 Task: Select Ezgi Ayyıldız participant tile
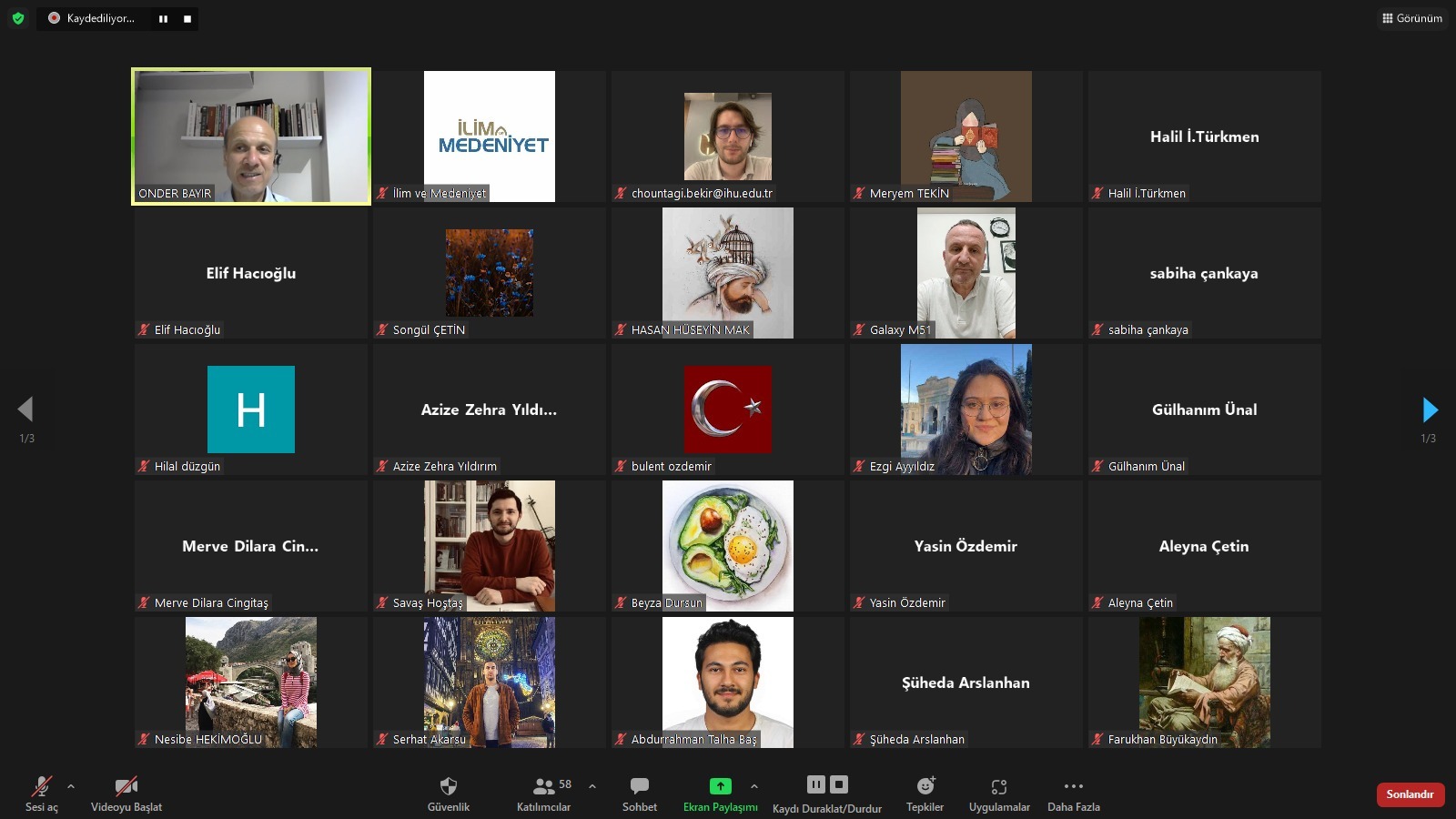pos(966,409)
